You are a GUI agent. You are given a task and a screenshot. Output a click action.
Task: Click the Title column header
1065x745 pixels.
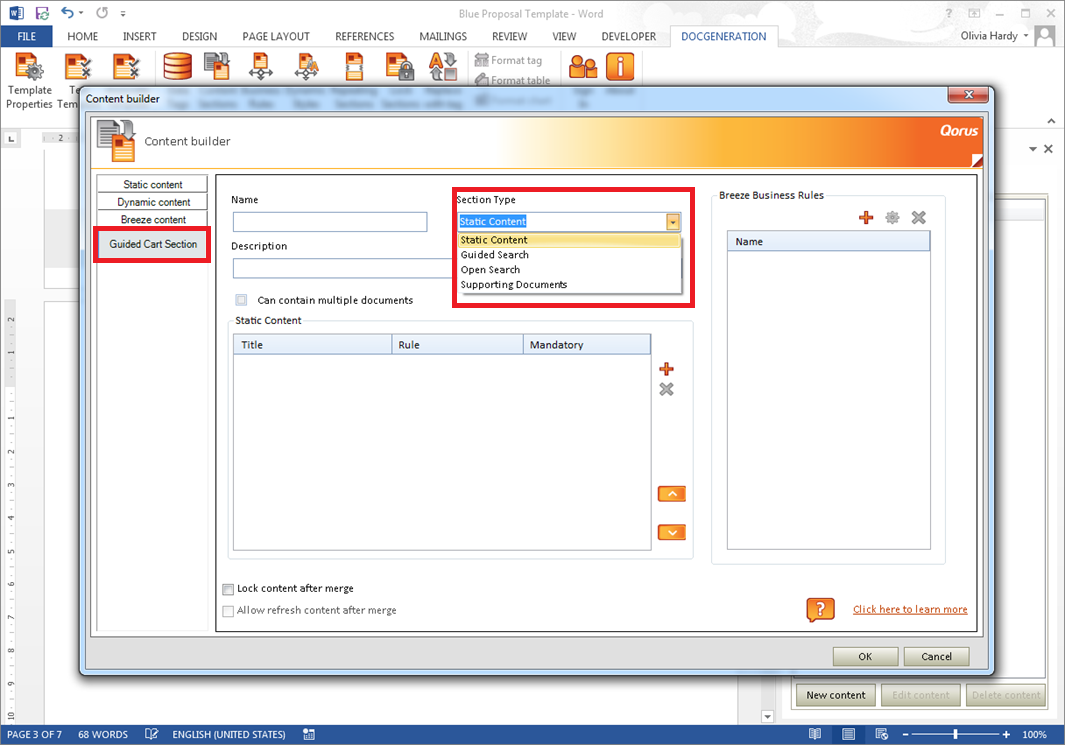[x=312, y=344]
